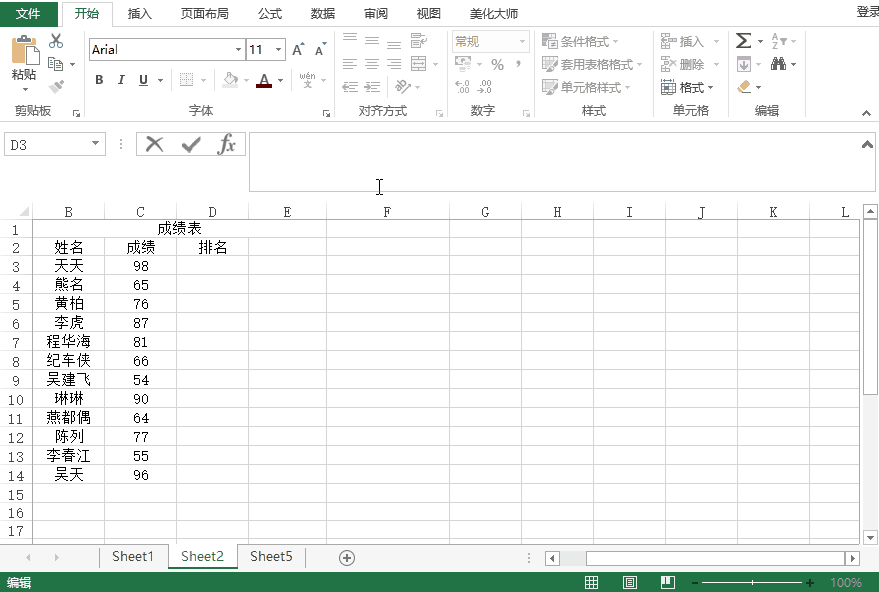Expand the font size dropdown

point(279,49)
